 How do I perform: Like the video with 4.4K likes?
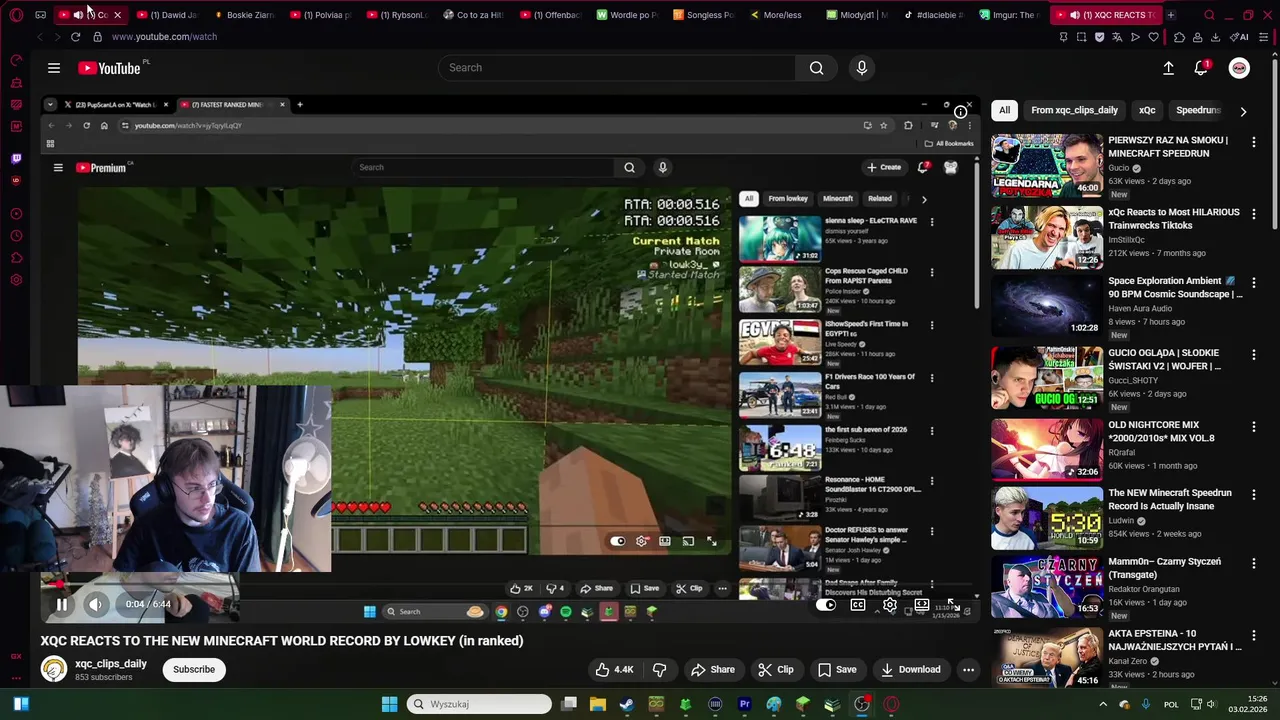pyautogui.click(x=614, y=670)
